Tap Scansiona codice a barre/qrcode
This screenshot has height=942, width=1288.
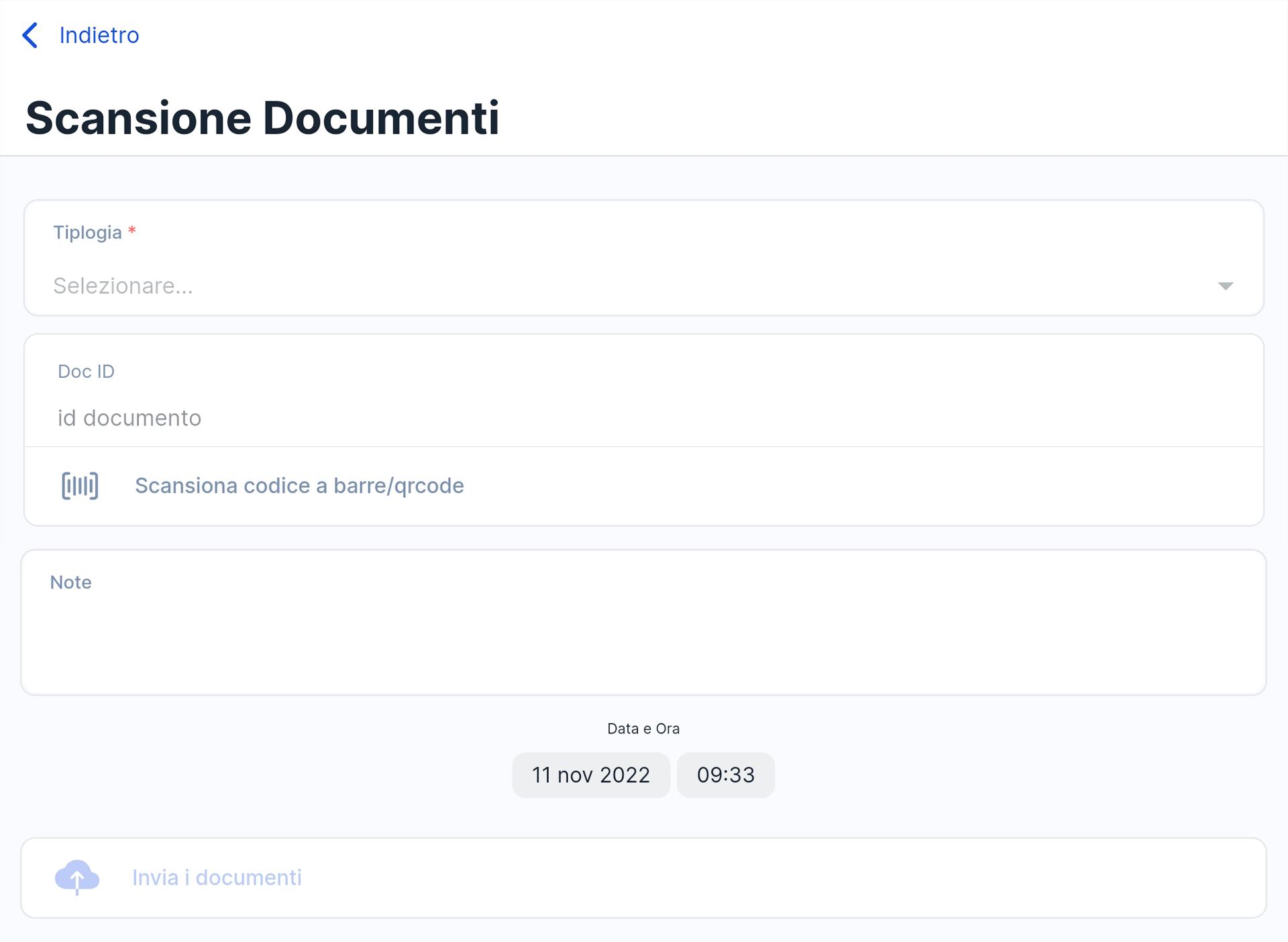[x=299, y=486]
